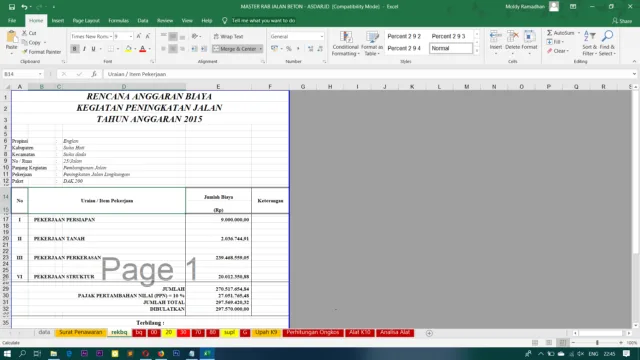
Task: Switch to Page Break Preview view
Action: coord(562,342)
